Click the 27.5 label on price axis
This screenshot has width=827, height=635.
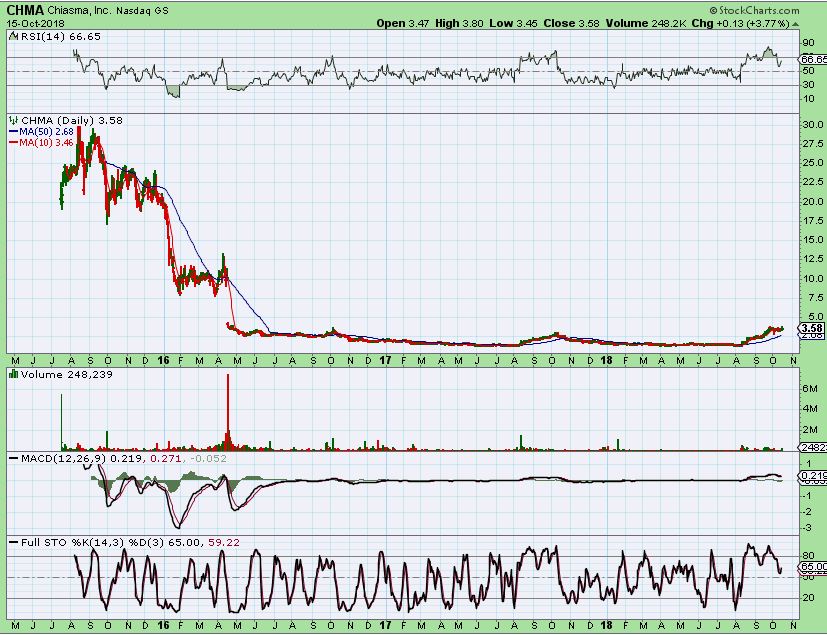[x=813, y=143]
